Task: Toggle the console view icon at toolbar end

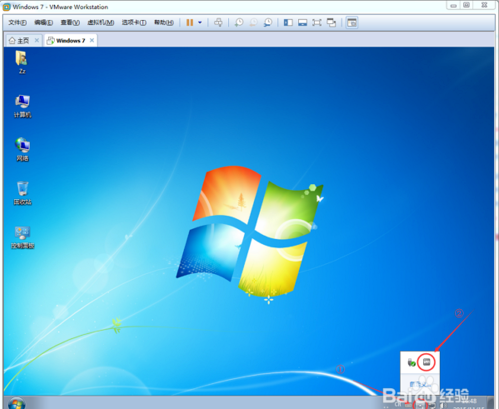Action: tap(352, 22)
